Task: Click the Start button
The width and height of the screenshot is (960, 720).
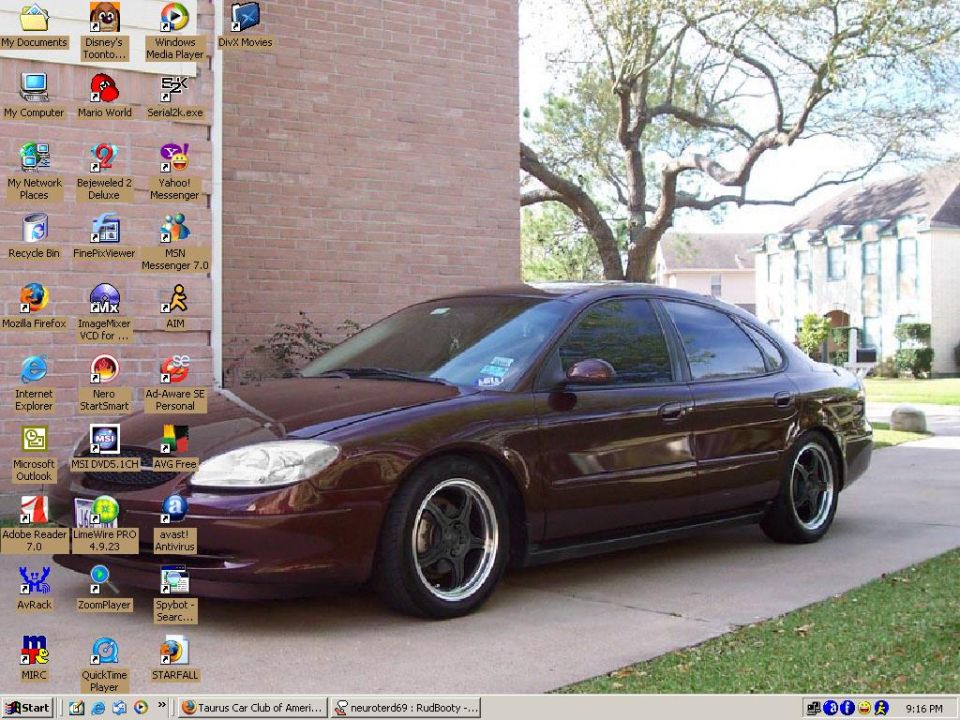Action: 28,708
